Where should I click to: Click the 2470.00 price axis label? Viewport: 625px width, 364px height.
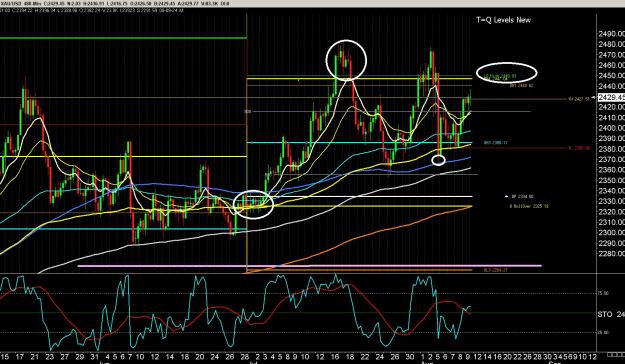click(611, 55)
